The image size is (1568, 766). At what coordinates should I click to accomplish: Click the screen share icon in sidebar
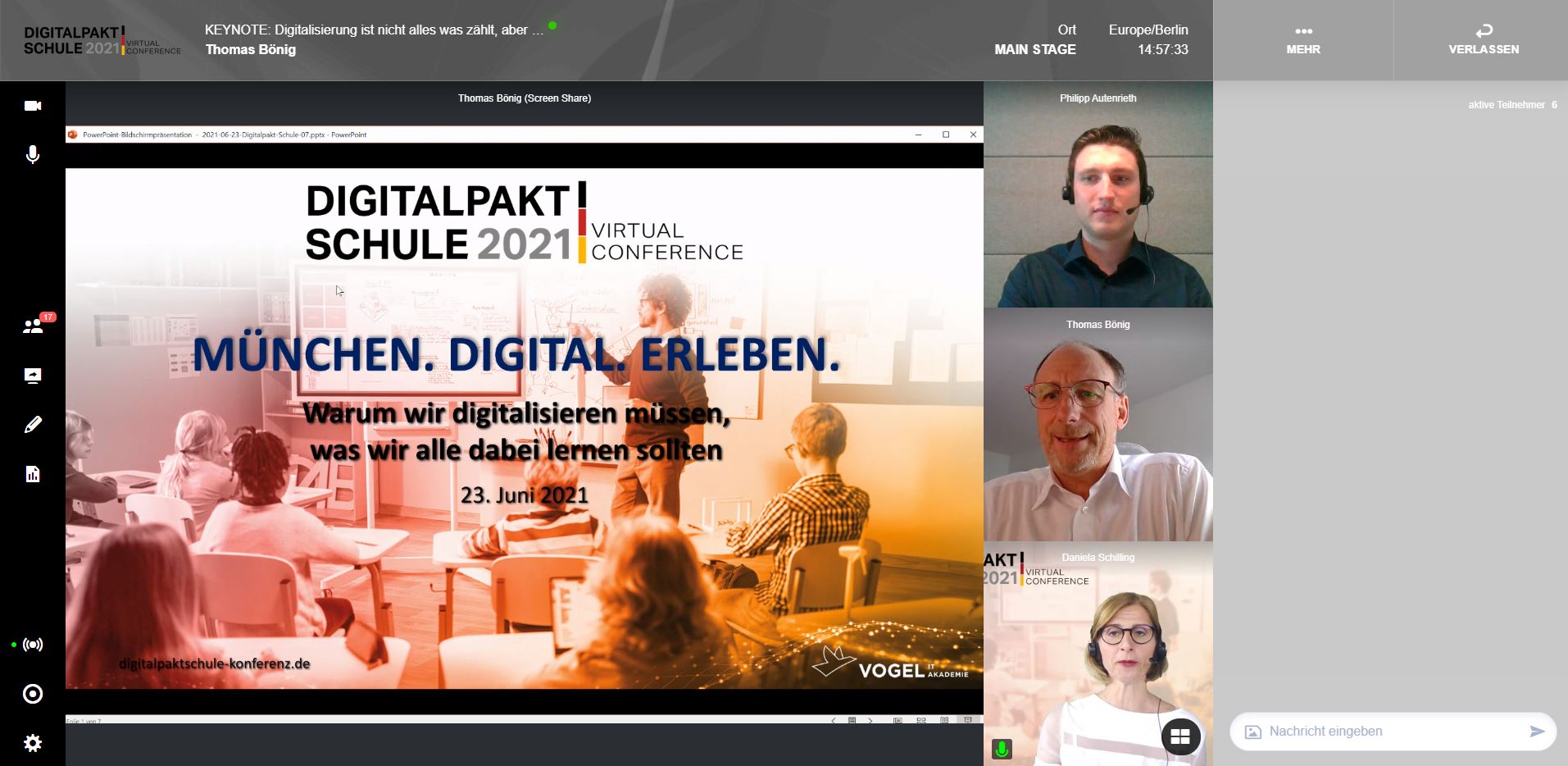(33, 376)
